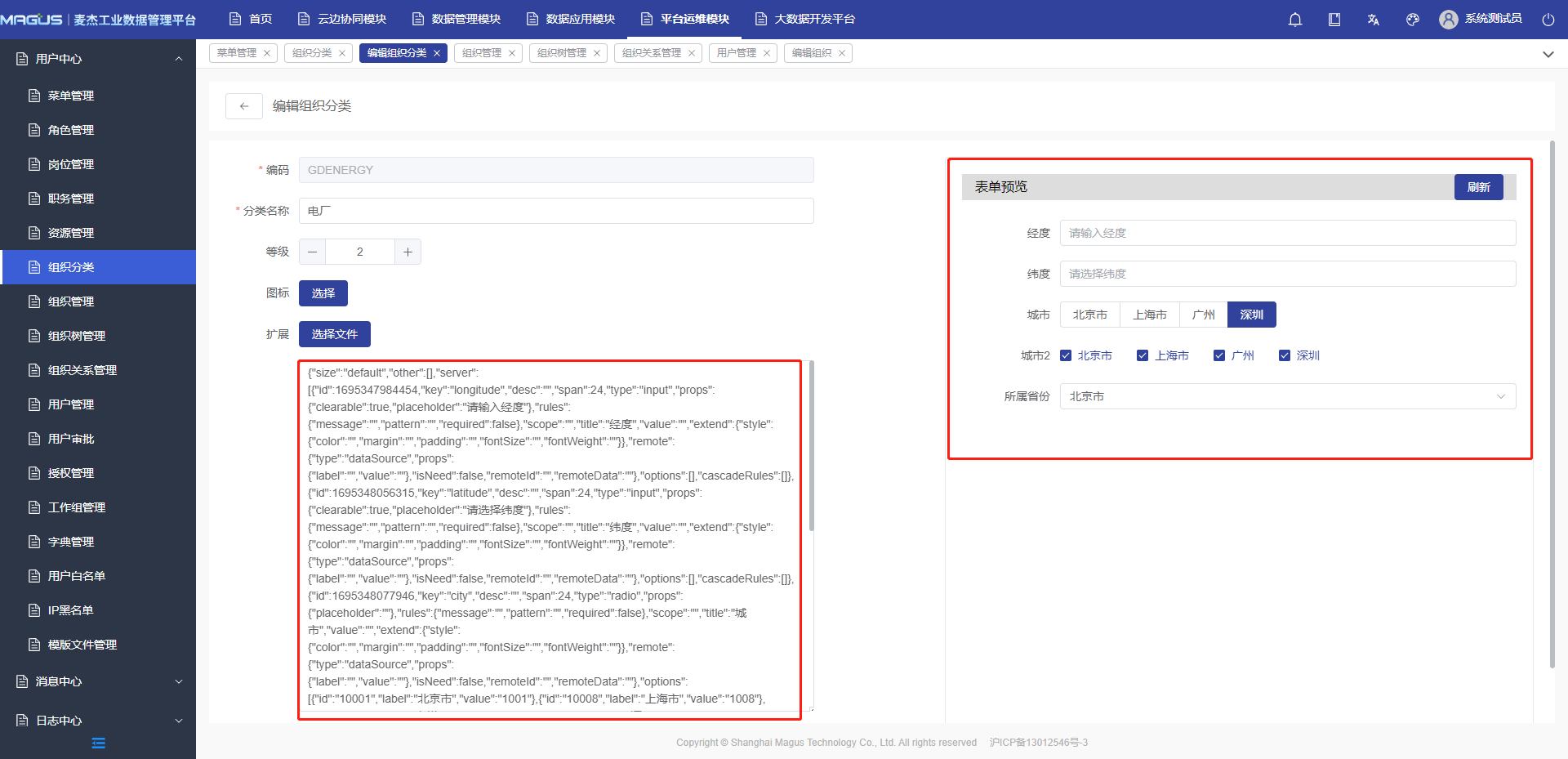Open the documentation book icon
1568x759 pixels.
1334,20
